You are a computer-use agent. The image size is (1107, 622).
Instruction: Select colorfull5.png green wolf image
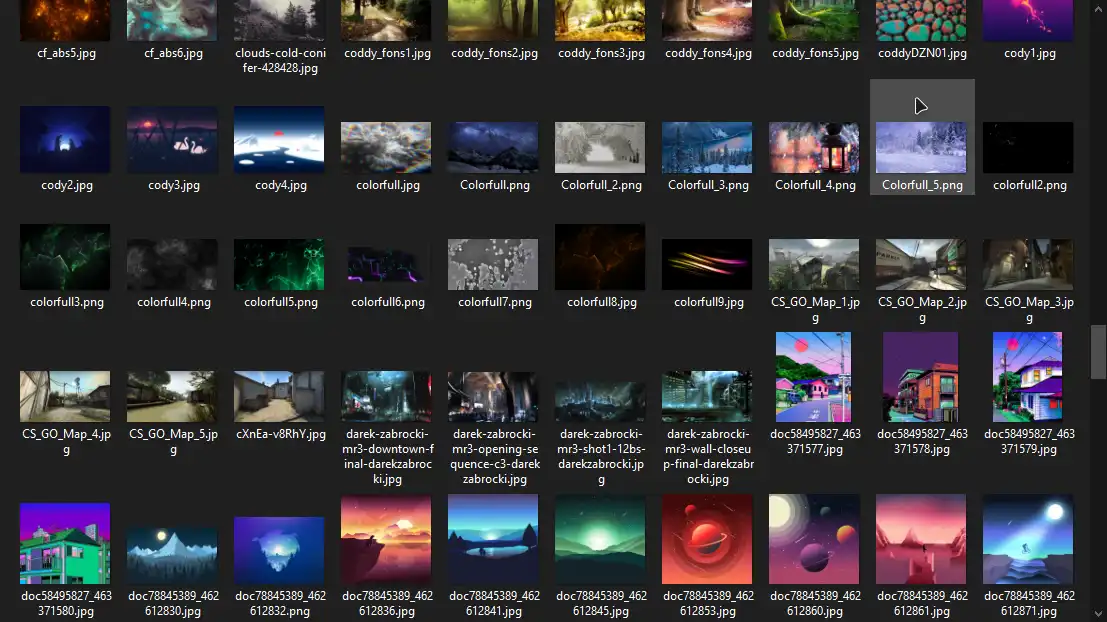(279, 264)
